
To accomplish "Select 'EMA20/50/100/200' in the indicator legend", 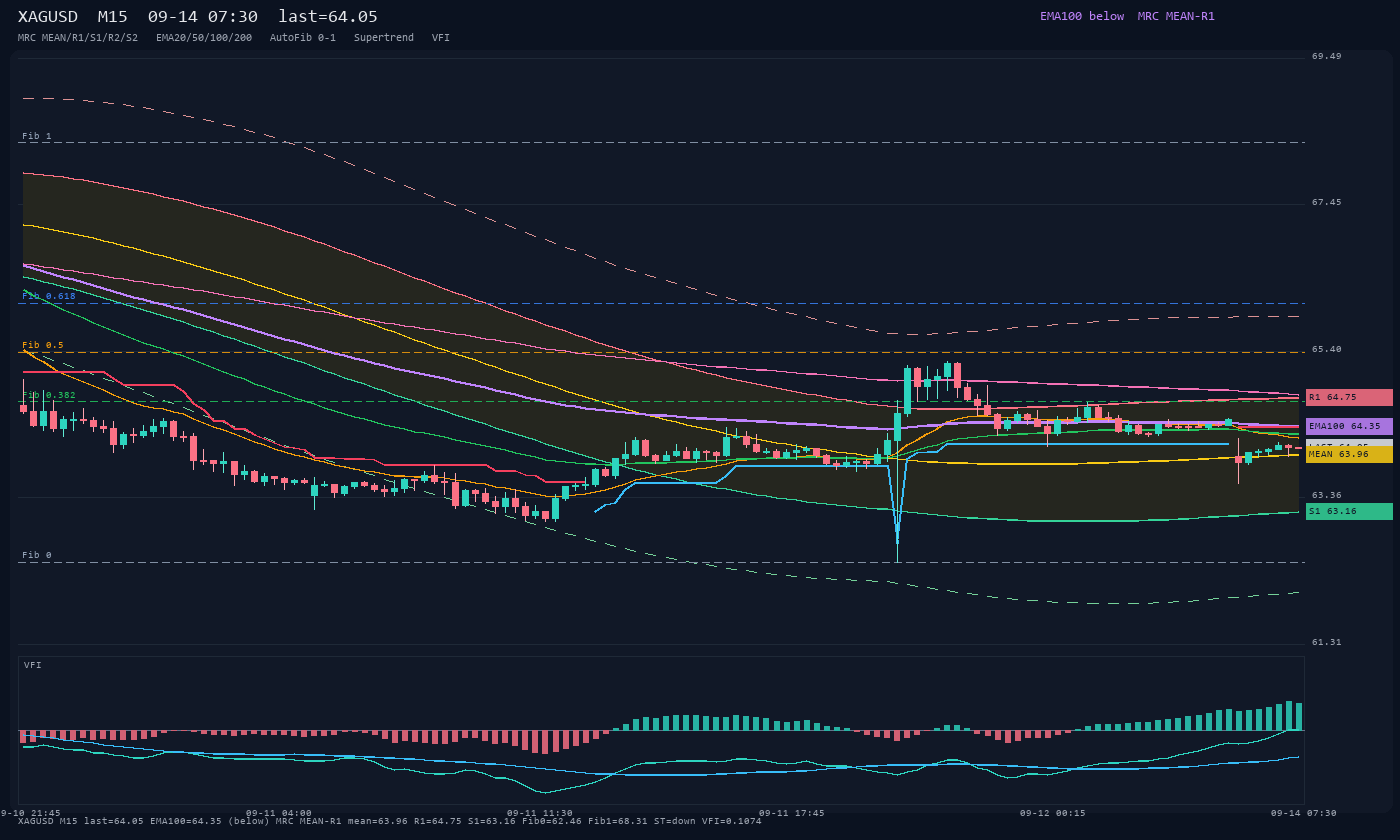I will (204, 38).
